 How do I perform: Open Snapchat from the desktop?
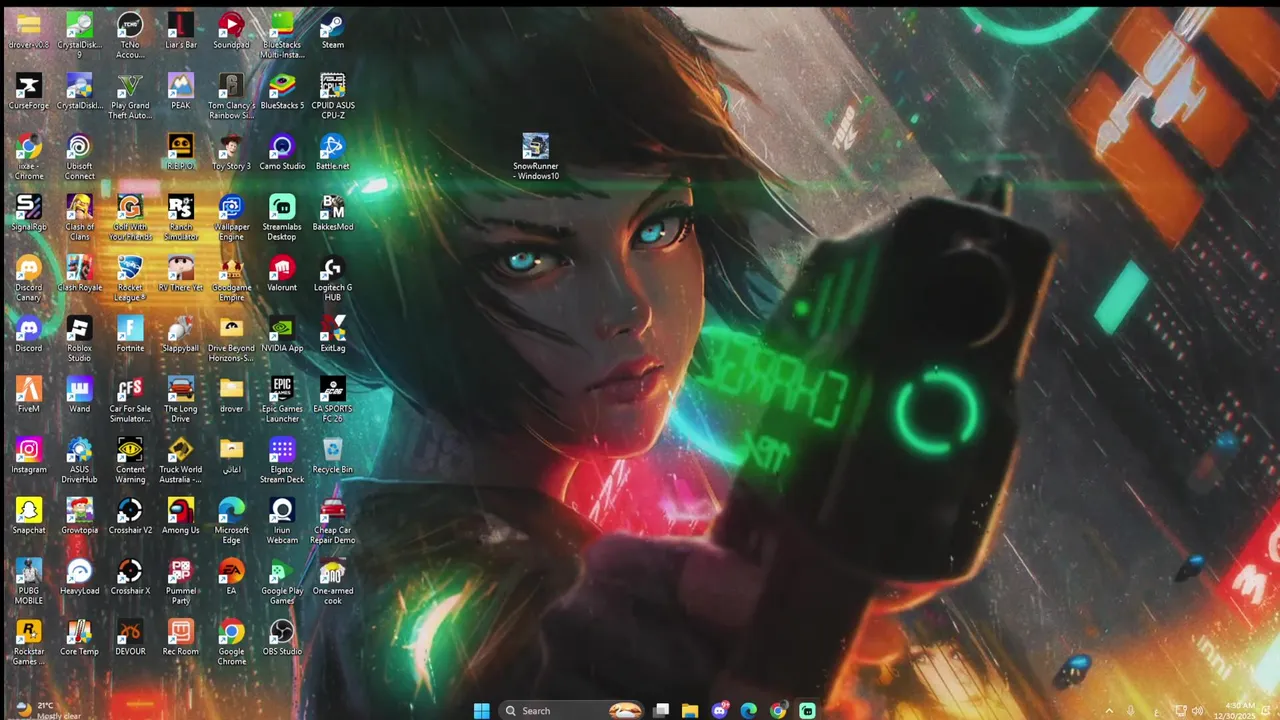coord(29,517)
